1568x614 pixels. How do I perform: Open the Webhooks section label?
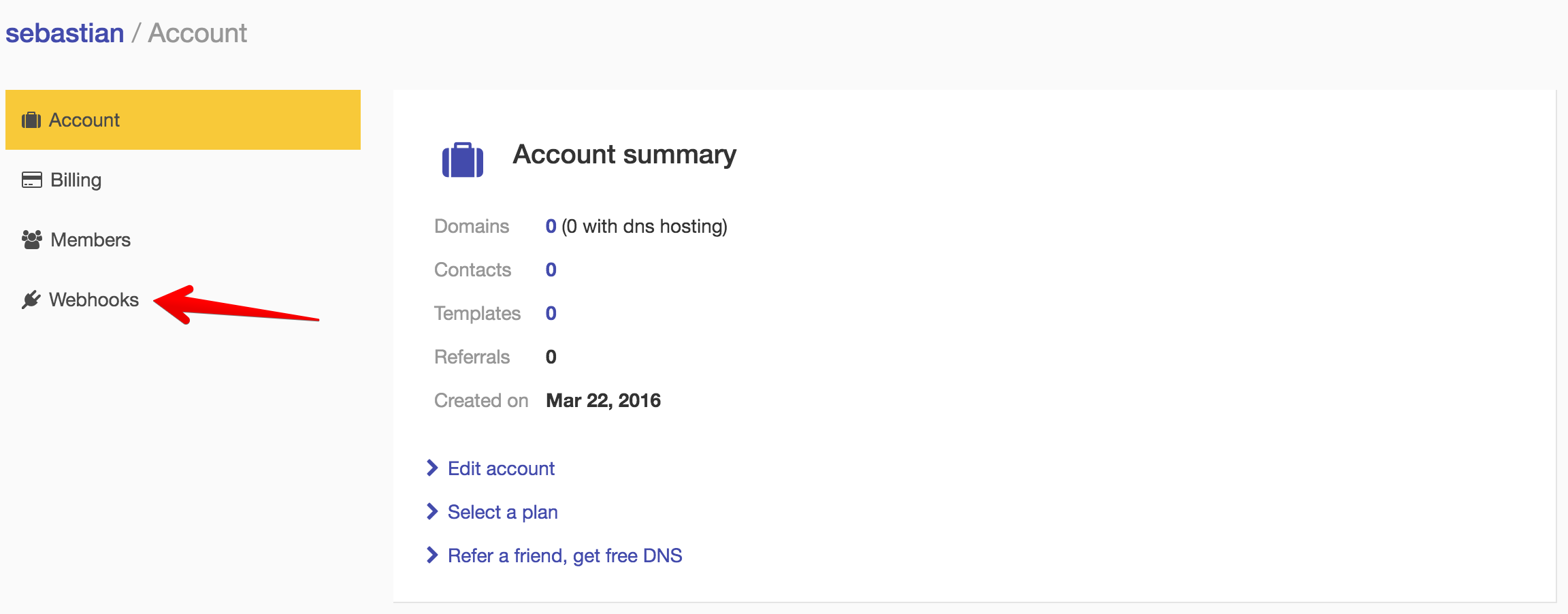tap(94, 300)
